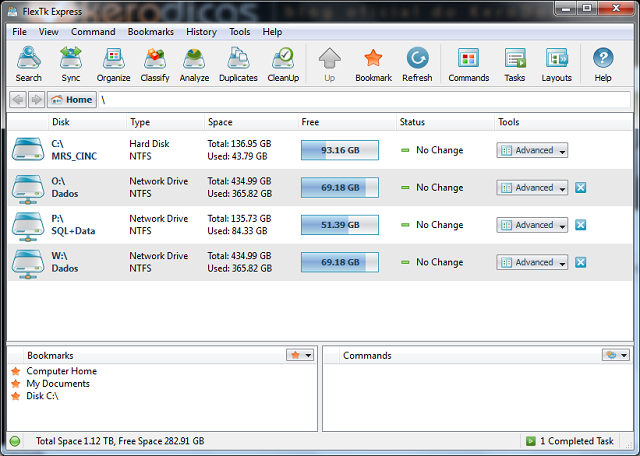This screenshot has height=456, width=640.
Task: Sort by the Status column header
Action: 445,122
